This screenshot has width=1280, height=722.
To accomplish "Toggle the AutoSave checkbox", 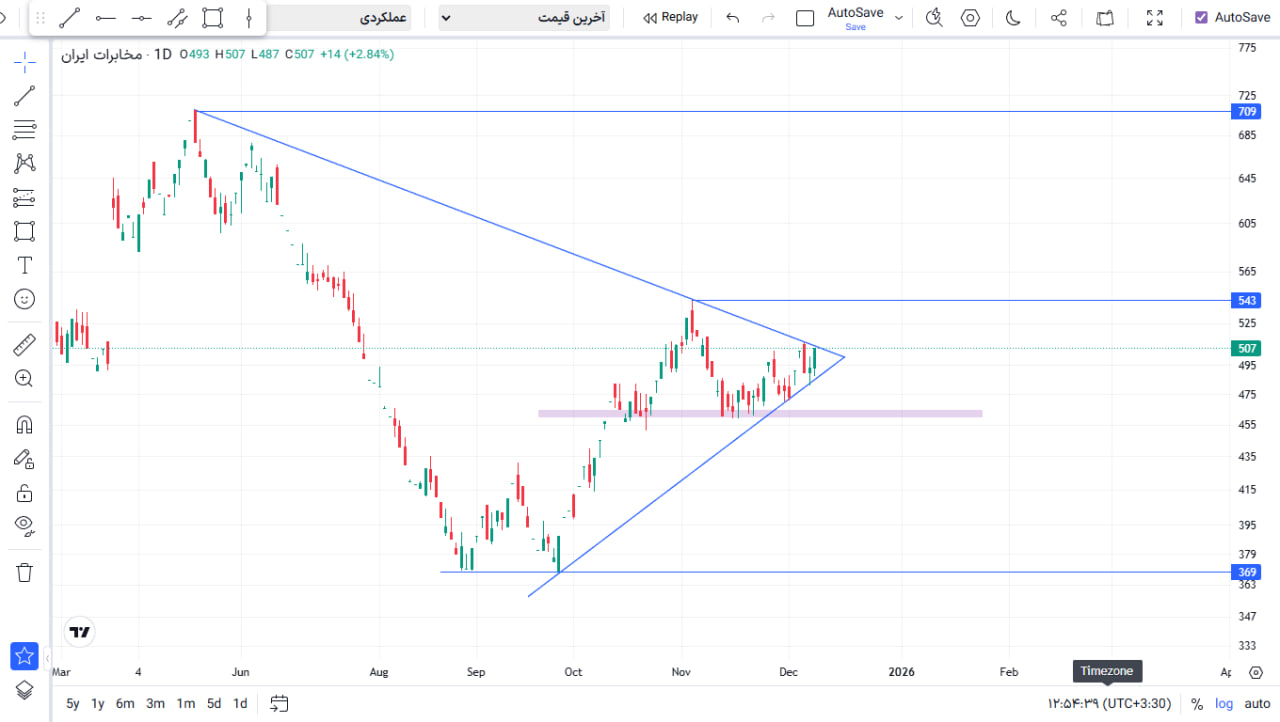I will click(1201, 17).
